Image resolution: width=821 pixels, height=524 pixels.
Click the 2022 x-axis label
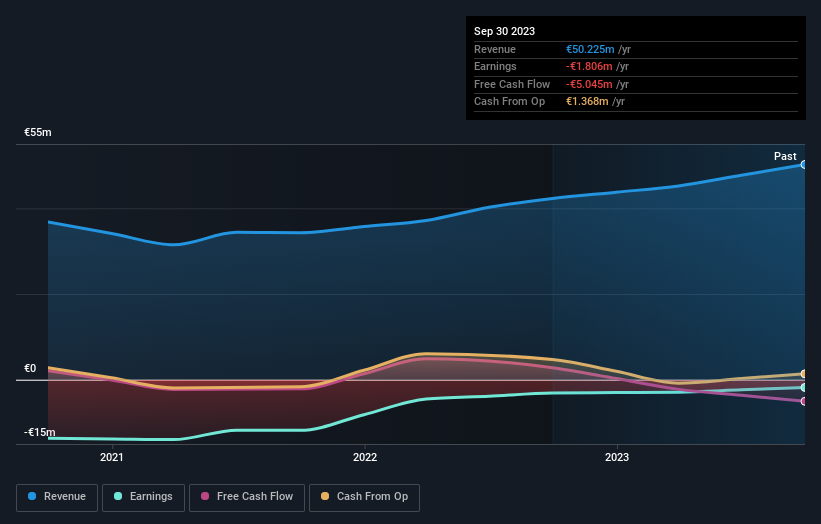[365, 457]
